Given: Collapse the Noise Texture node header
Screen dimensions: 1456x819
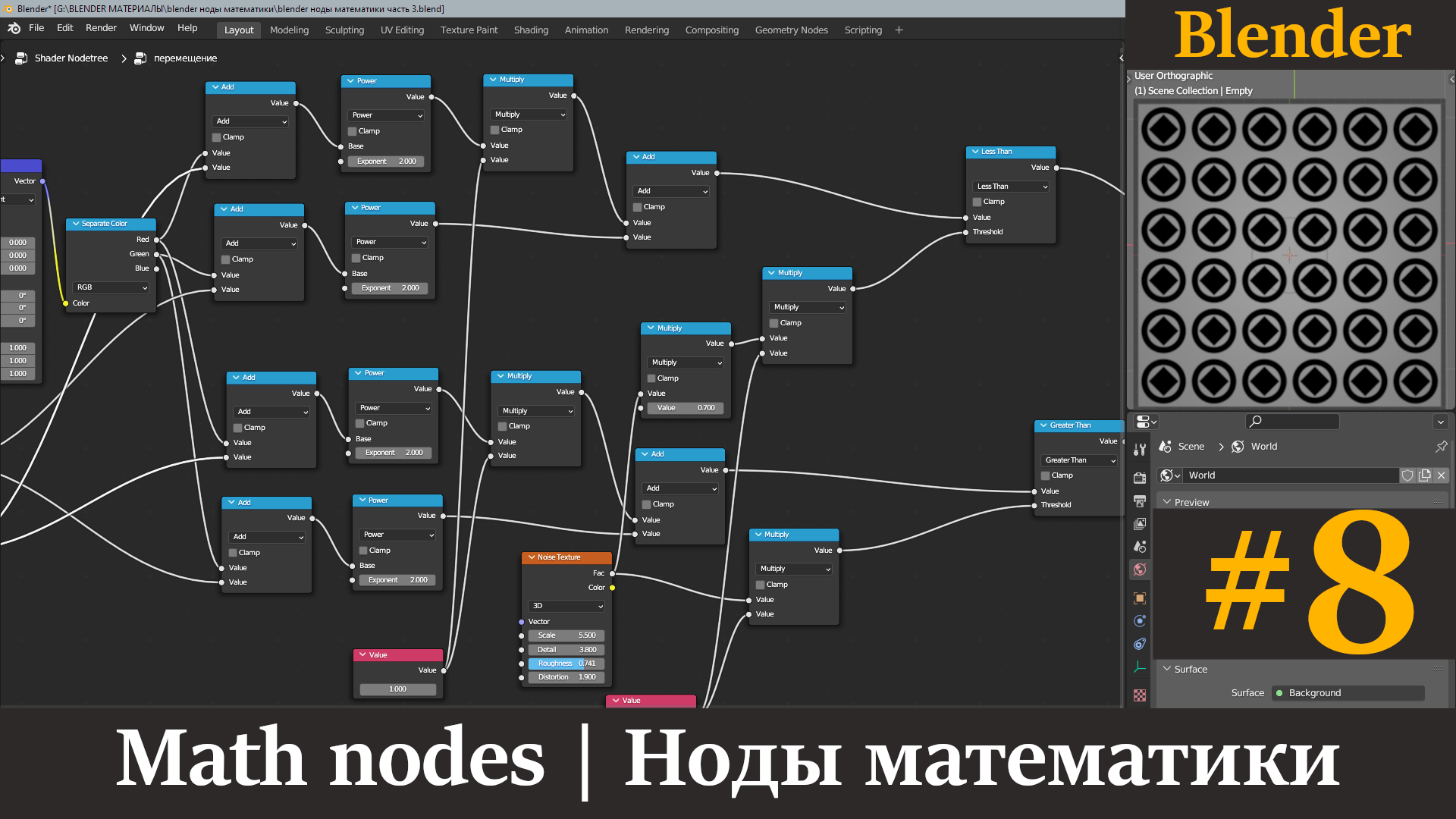Looking at the screenshot, I should coord(531,557).
